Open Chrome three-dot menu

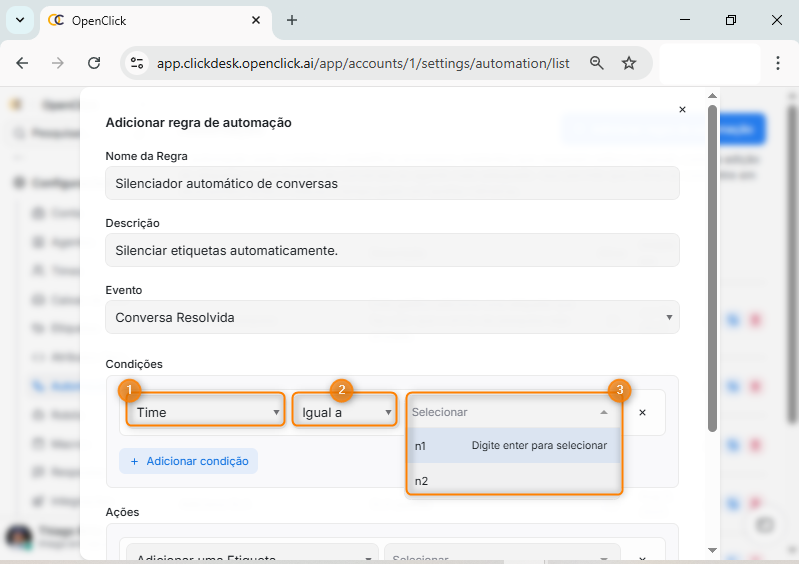coord(778,63)
